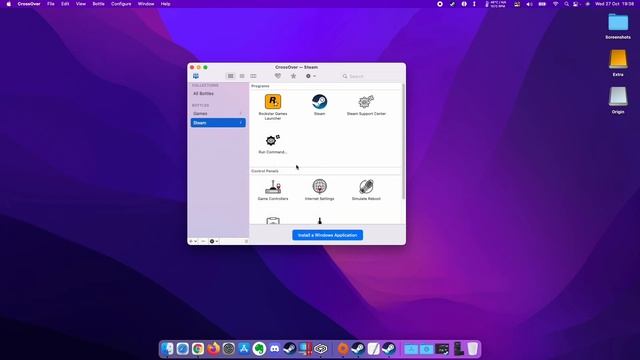Click the volume icon in menu bar
The width and height of the screenshot is (640, 360).
click(x=529, y=4)
